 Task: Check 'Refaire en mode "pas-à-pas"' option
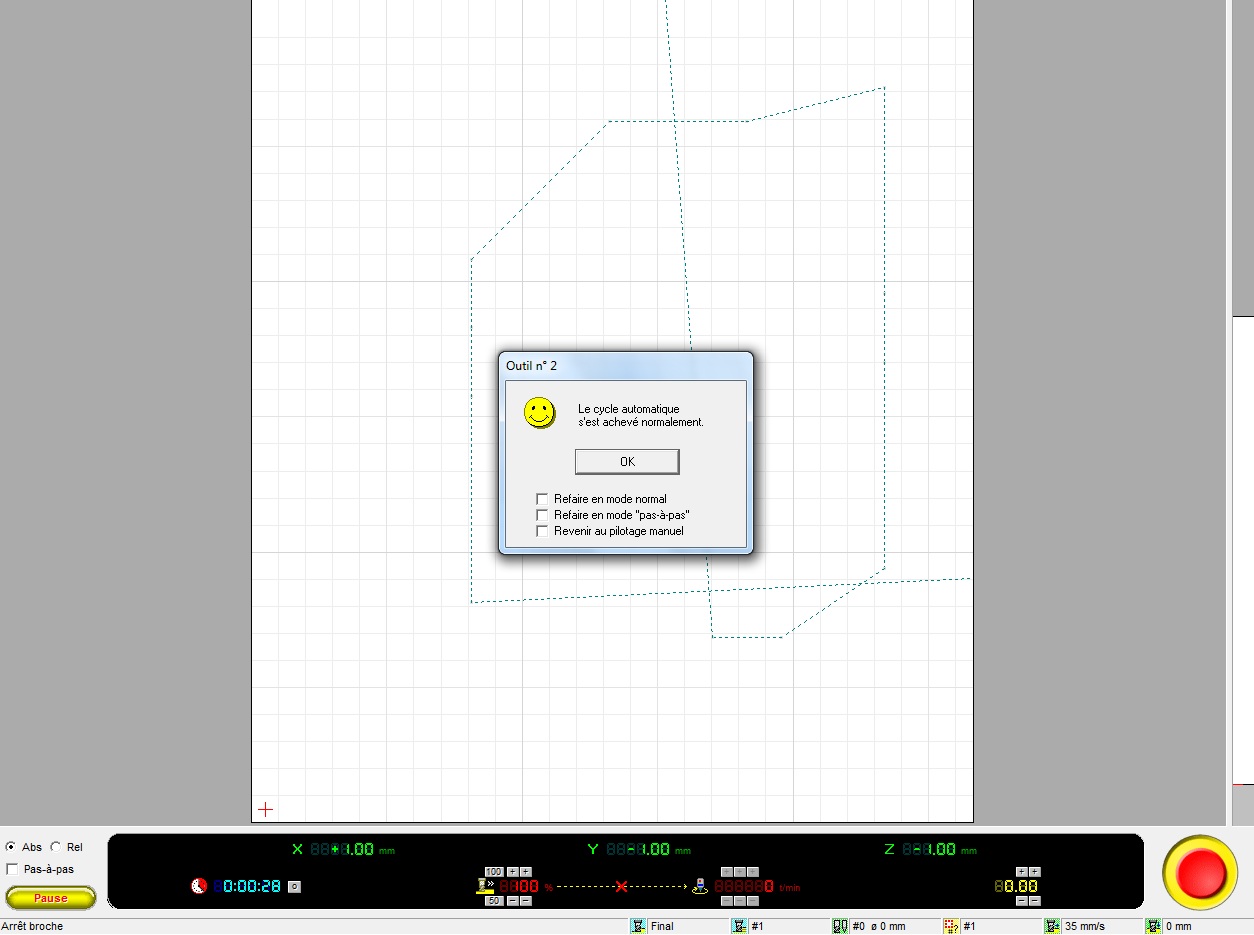542,515
